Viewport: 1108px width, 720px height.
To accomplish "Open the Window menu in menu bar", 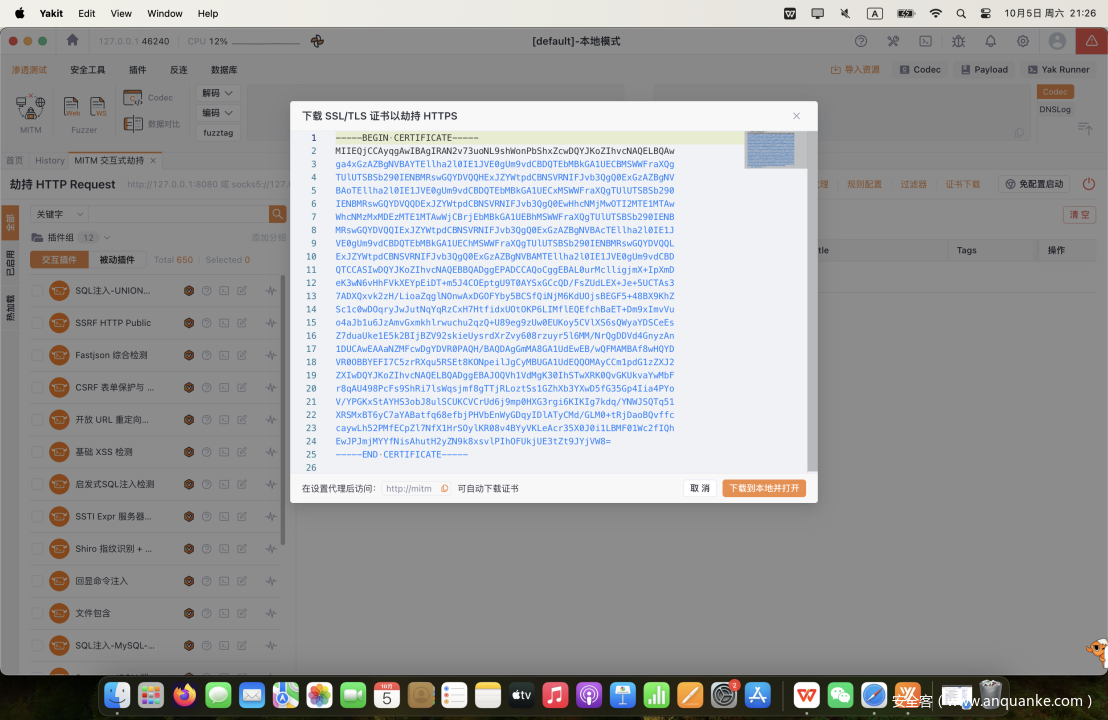I will 165,13.
